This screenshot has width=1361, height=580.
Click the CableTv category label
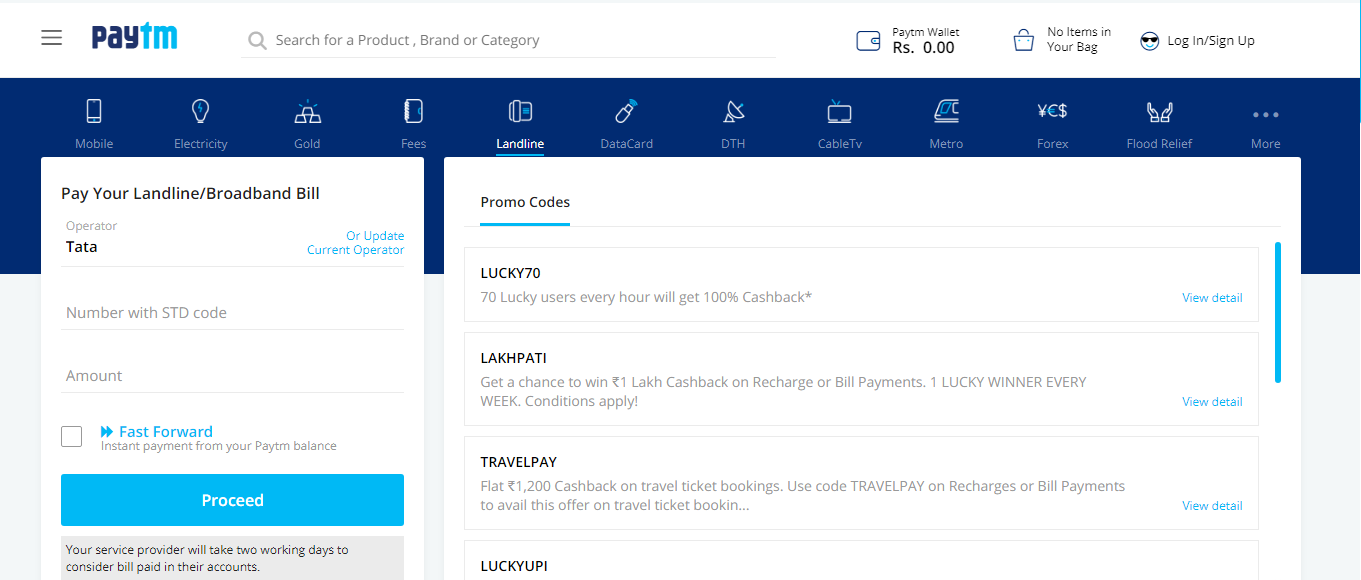point(839,144)
